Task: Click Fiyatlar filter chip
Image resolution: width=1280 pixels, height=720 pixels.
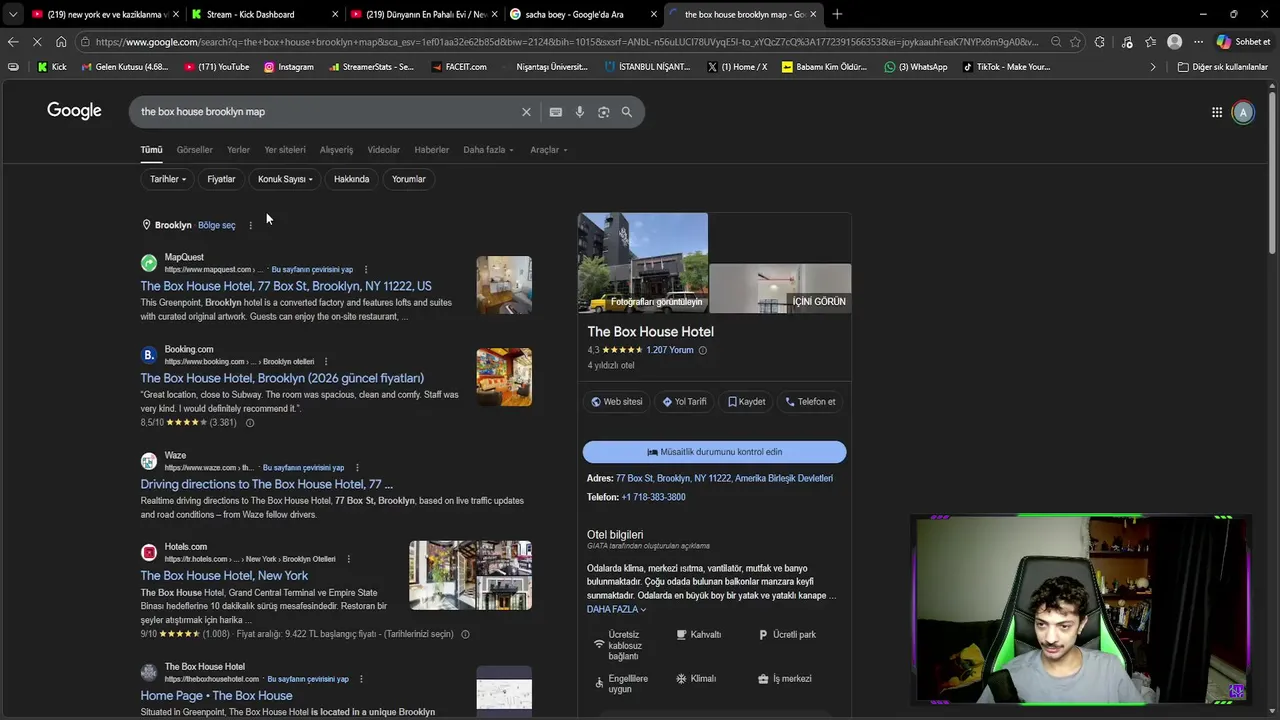Action: (x=221, y=179)
